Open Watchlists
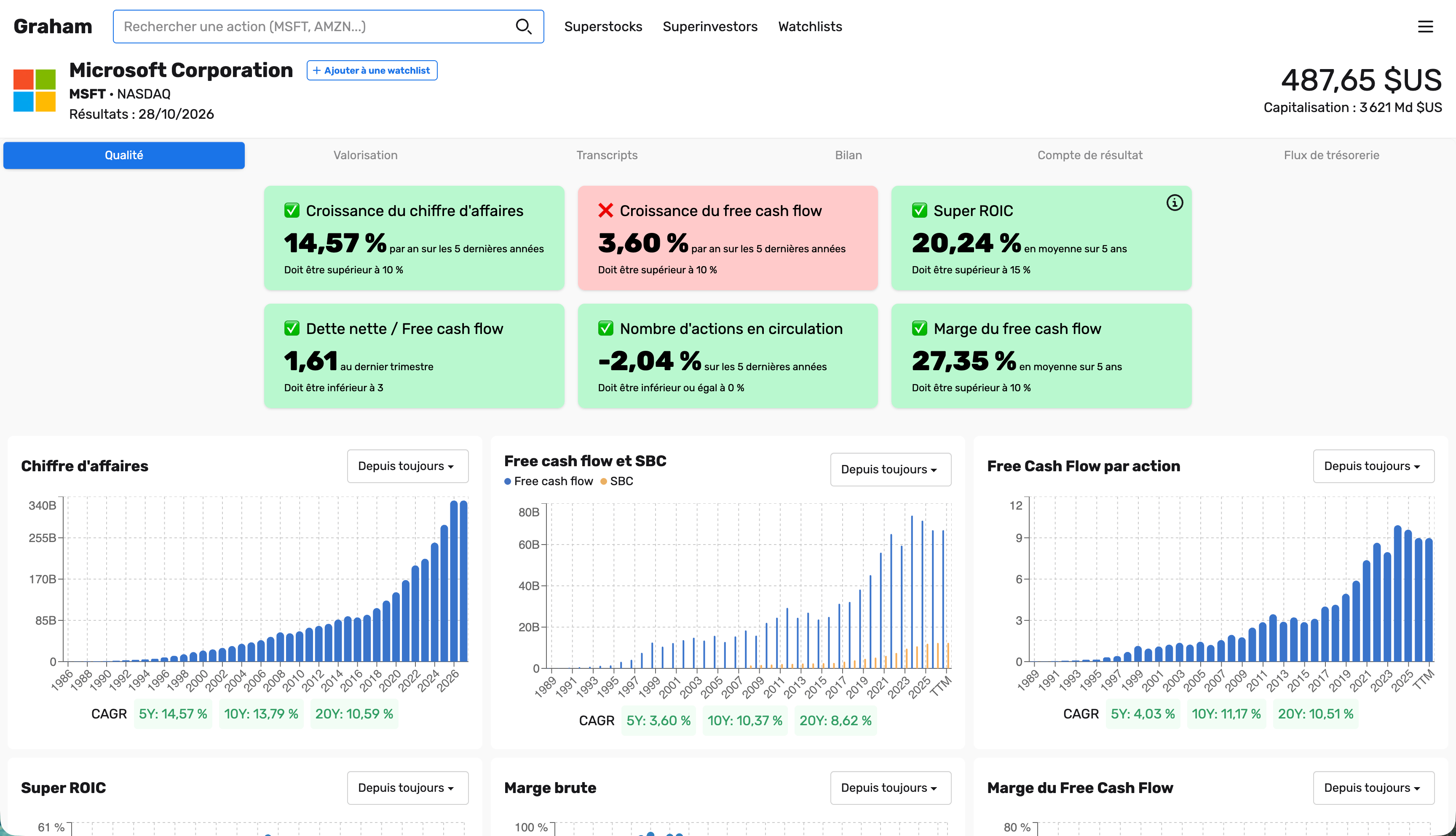The width and height of the screenshot is (1456, 836). pos(810,27)
